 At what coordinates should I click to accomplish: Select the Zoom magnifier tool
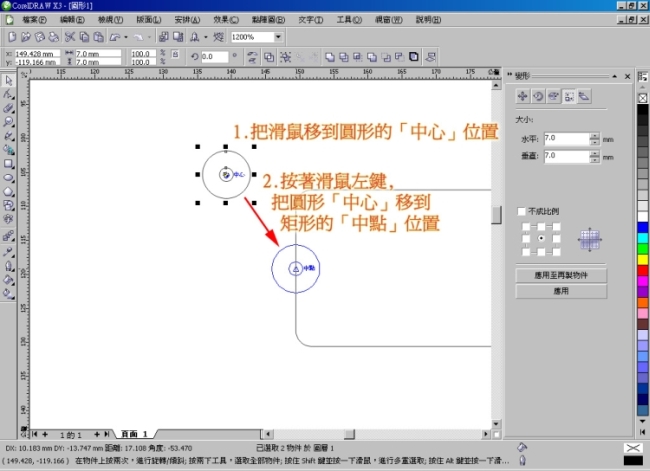coord(8,122)
